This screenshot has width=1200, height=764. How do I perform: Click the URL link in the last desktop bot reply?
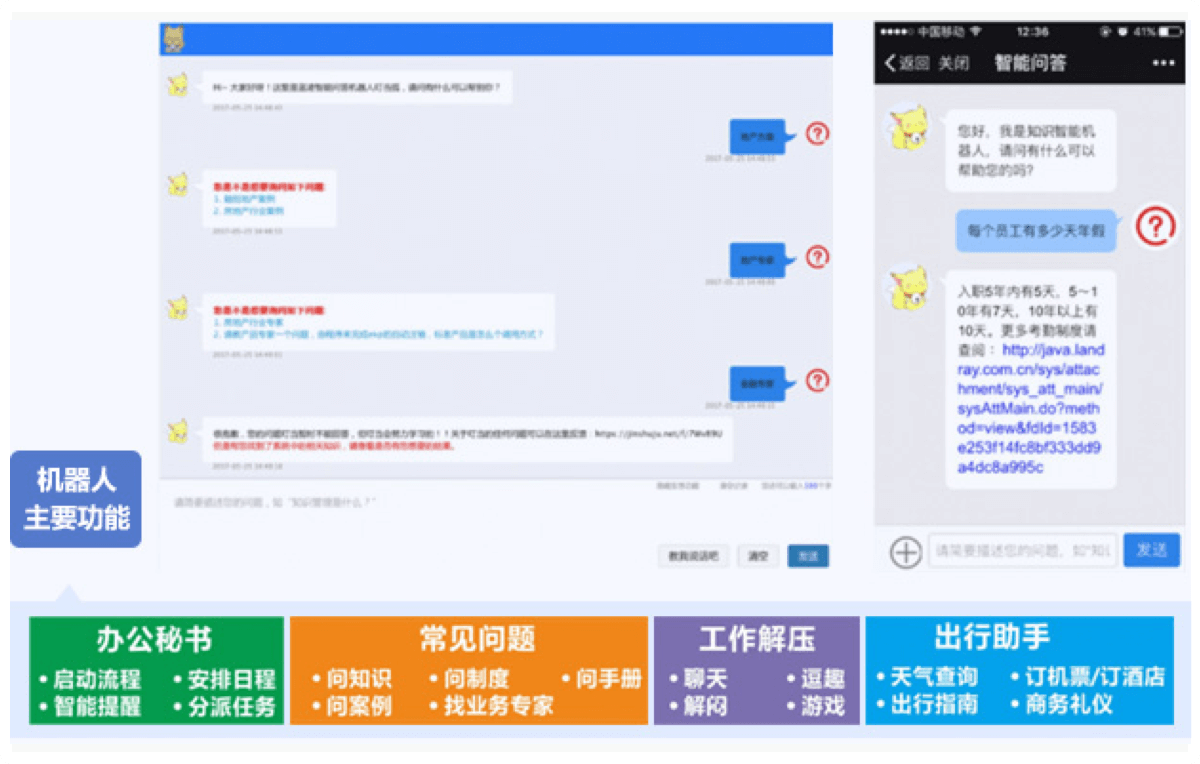(x=658, y=434)
